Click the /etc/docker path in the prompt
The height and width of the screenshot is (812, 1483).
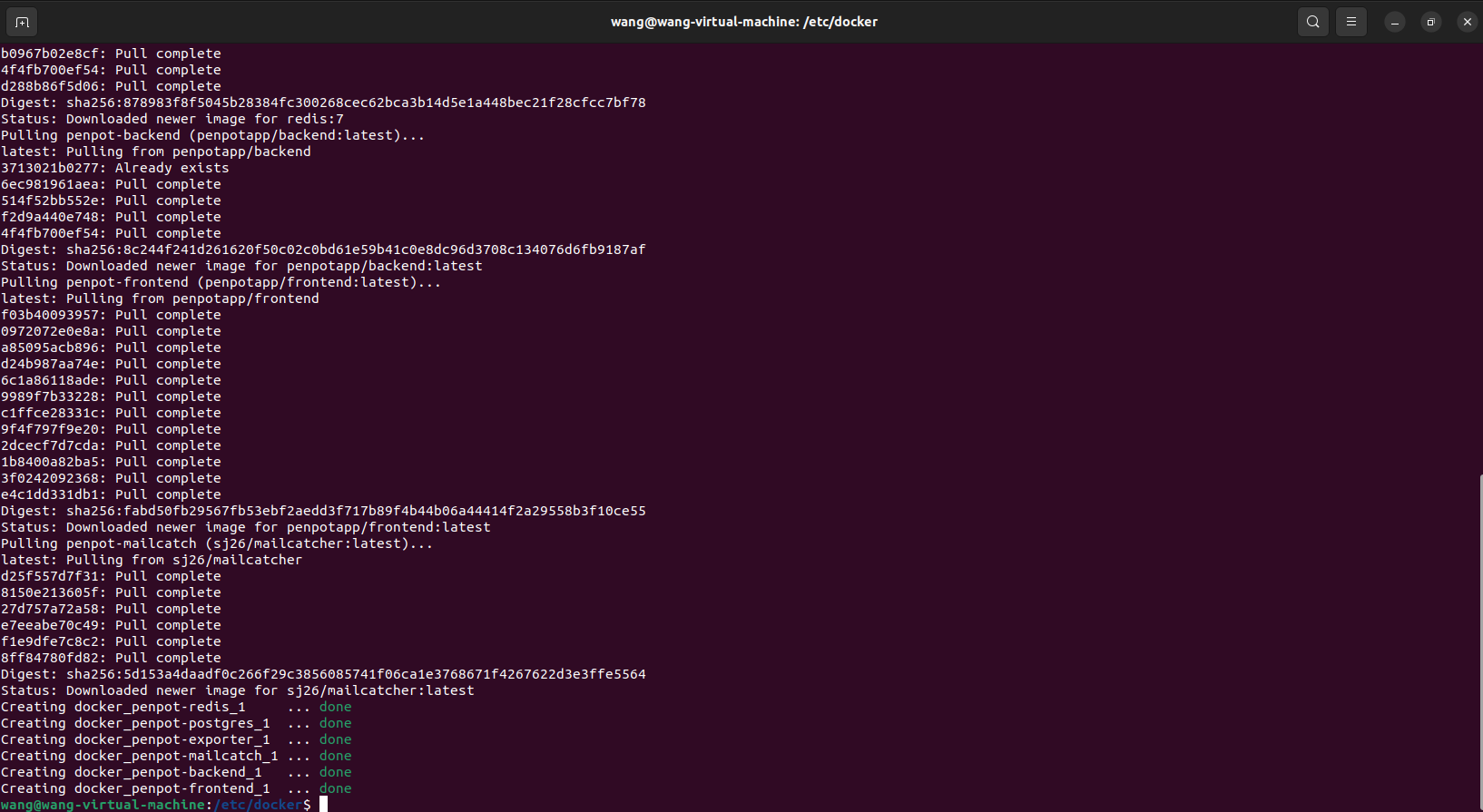258,805
